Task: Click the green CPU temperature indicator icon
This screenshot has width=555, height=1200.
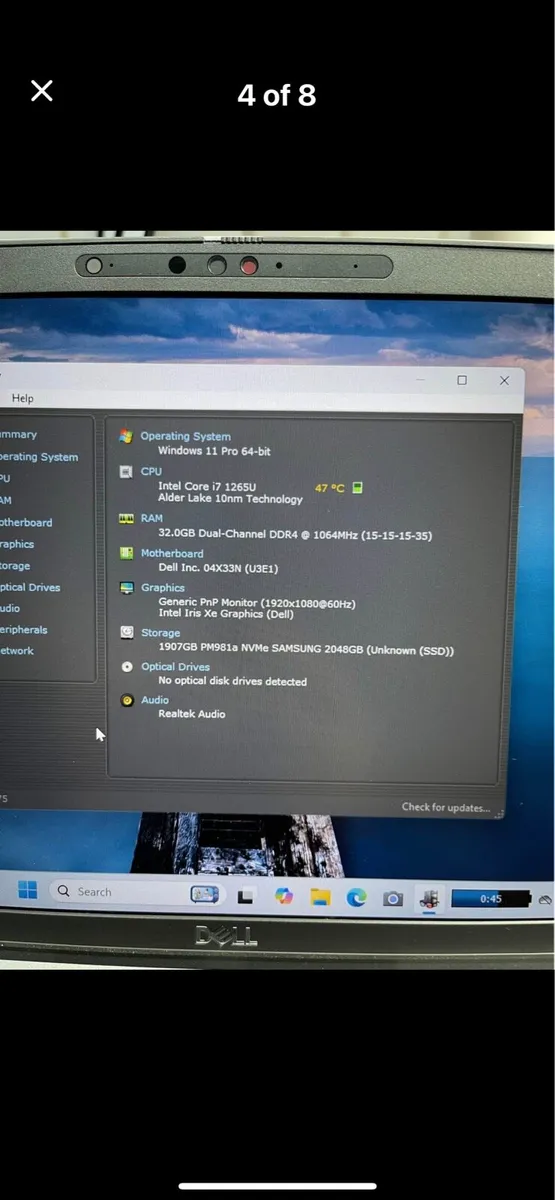Action: coord(357,488)
